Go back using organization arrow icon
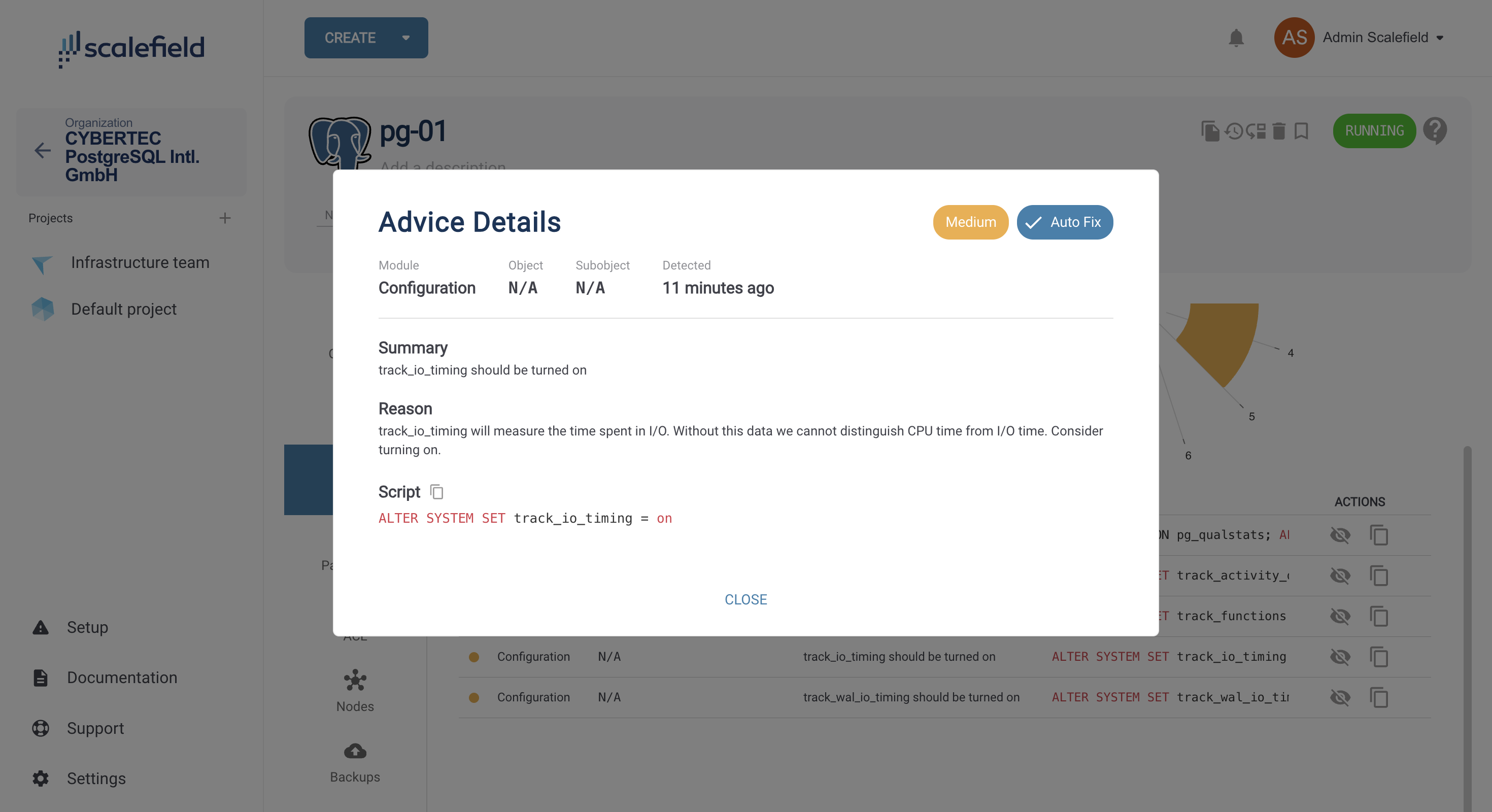This screenshot has width=1492, height=812. pos(42,151)
